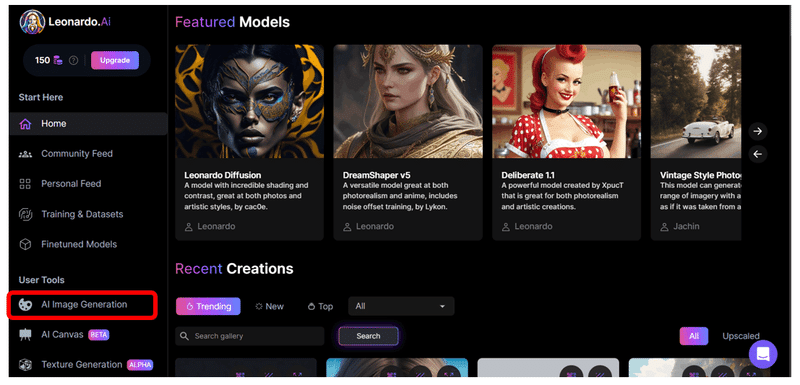Open AI Image Generation
This screenshot has width=800, height=385.
84,304
